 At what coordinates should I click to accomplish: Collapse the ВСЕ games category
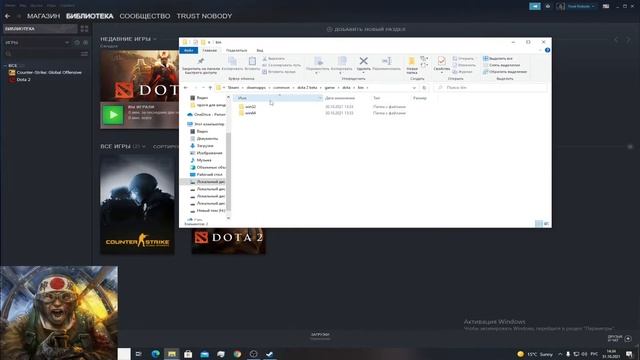coord(5,65)
